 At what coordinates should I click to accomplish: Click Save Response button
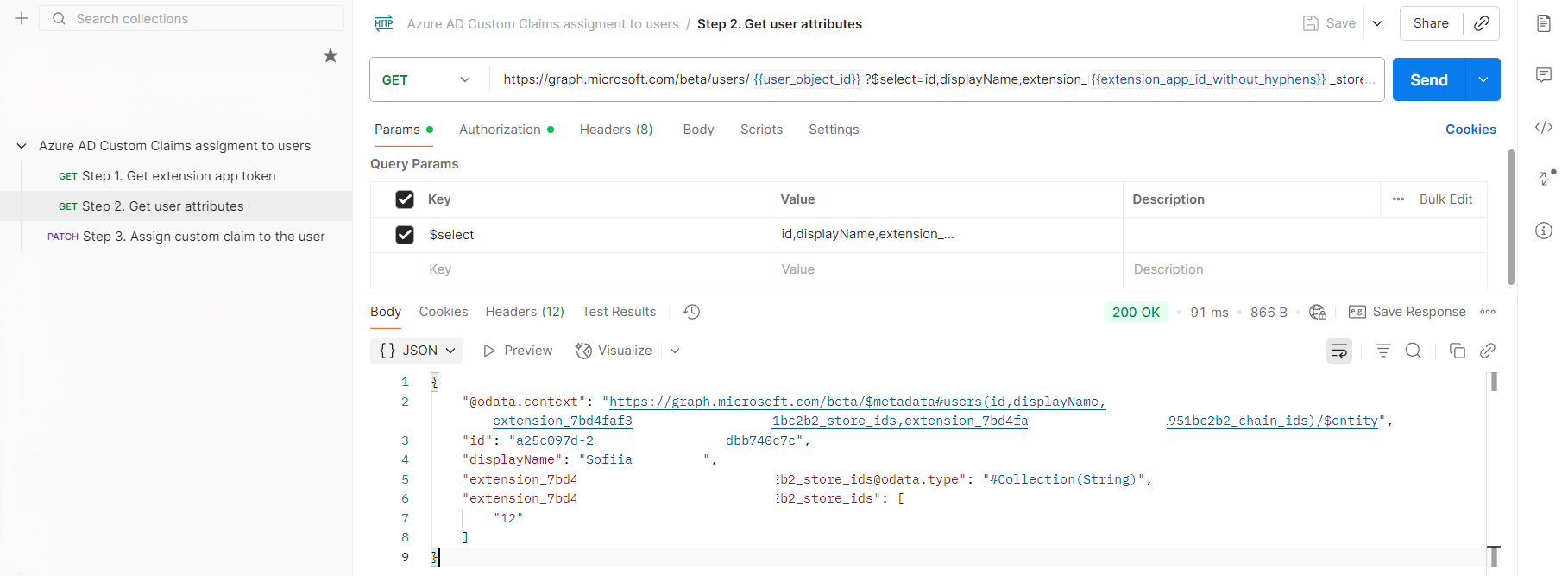click(x=1407, y=312)
